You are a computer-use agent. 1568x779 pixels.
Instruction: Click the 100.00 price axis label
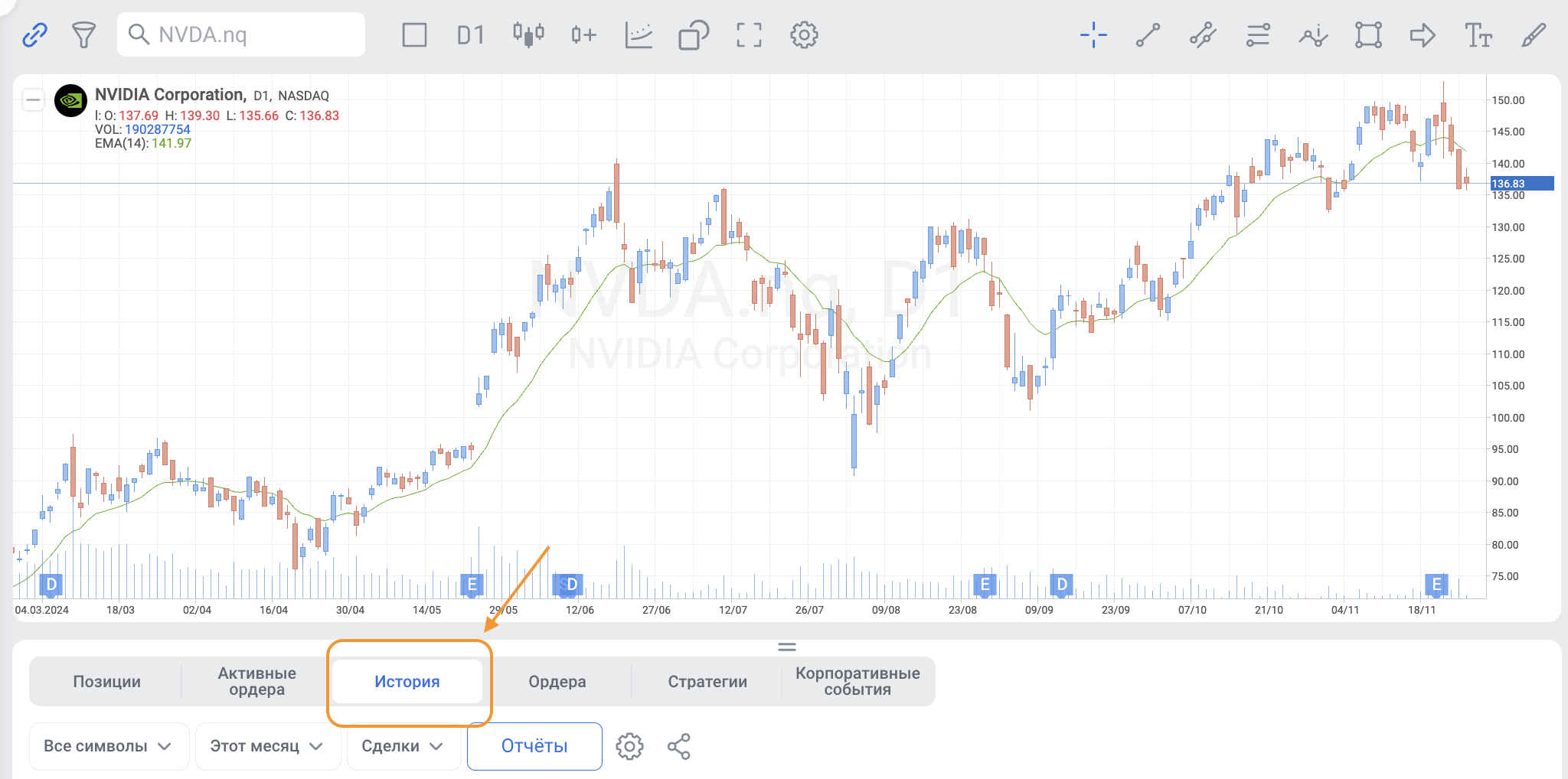[1508, 418]
